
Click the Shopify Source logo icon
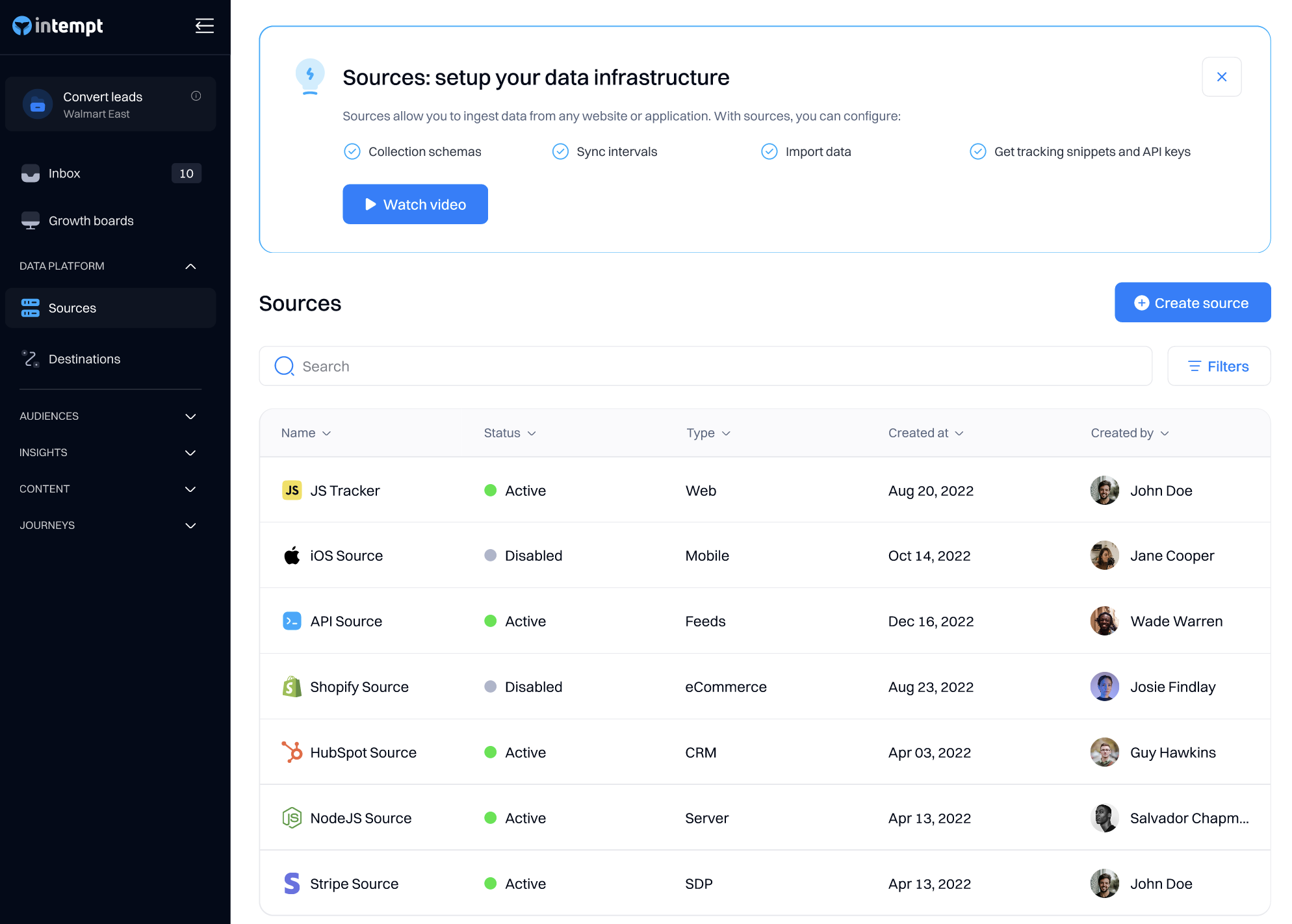(292, 686)
